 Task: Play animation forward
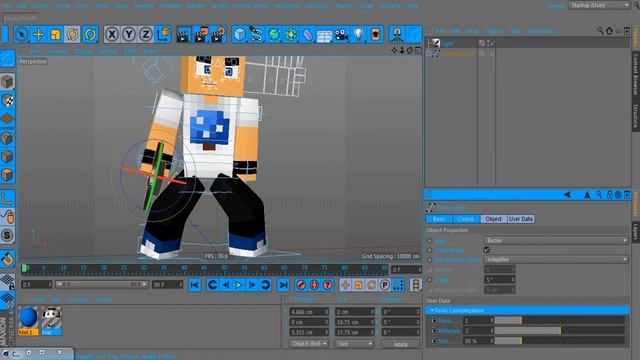[239, 285]
